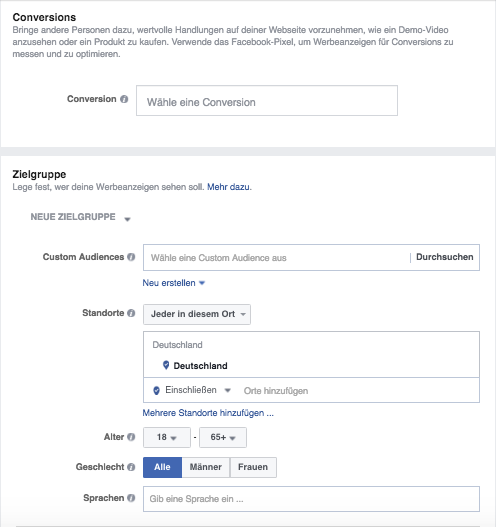
Task: Select Alle gender option
Action: point(162,467)
